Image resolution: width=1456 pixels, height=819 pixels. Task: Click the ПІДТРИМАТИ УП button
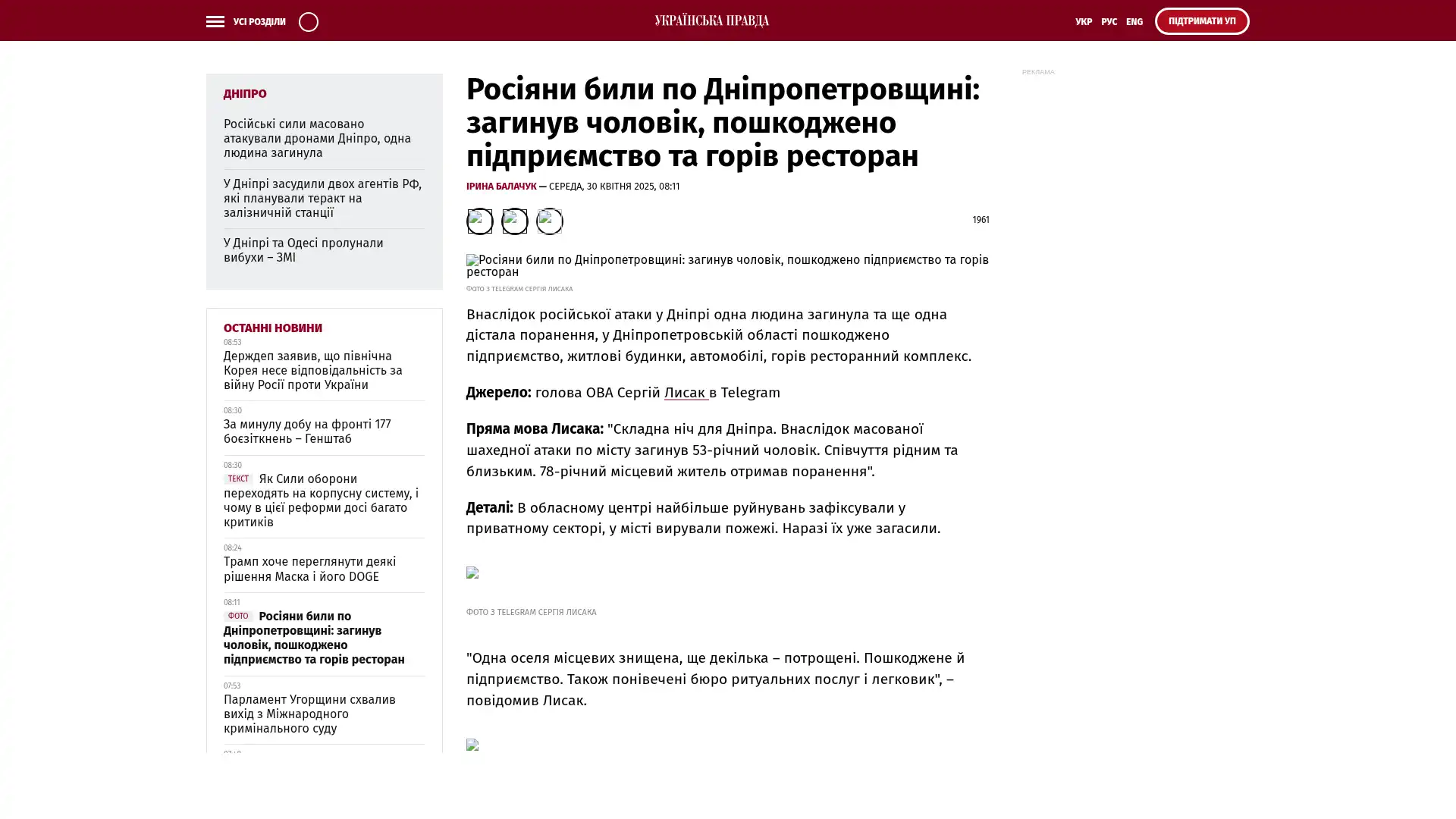(x=1201, y=21)
